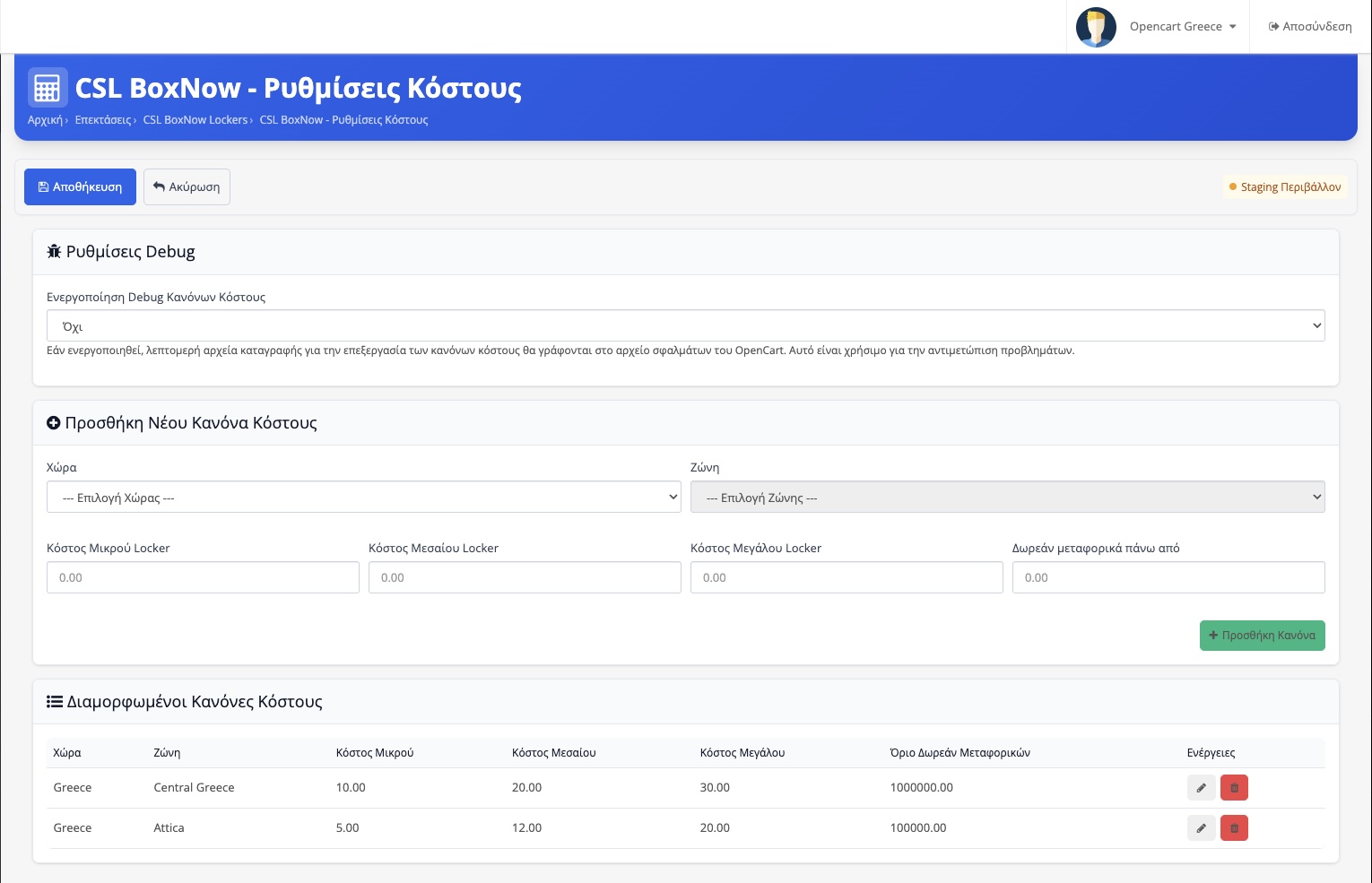
Task: Edit the Attica rule
Action: point(1202,828)
